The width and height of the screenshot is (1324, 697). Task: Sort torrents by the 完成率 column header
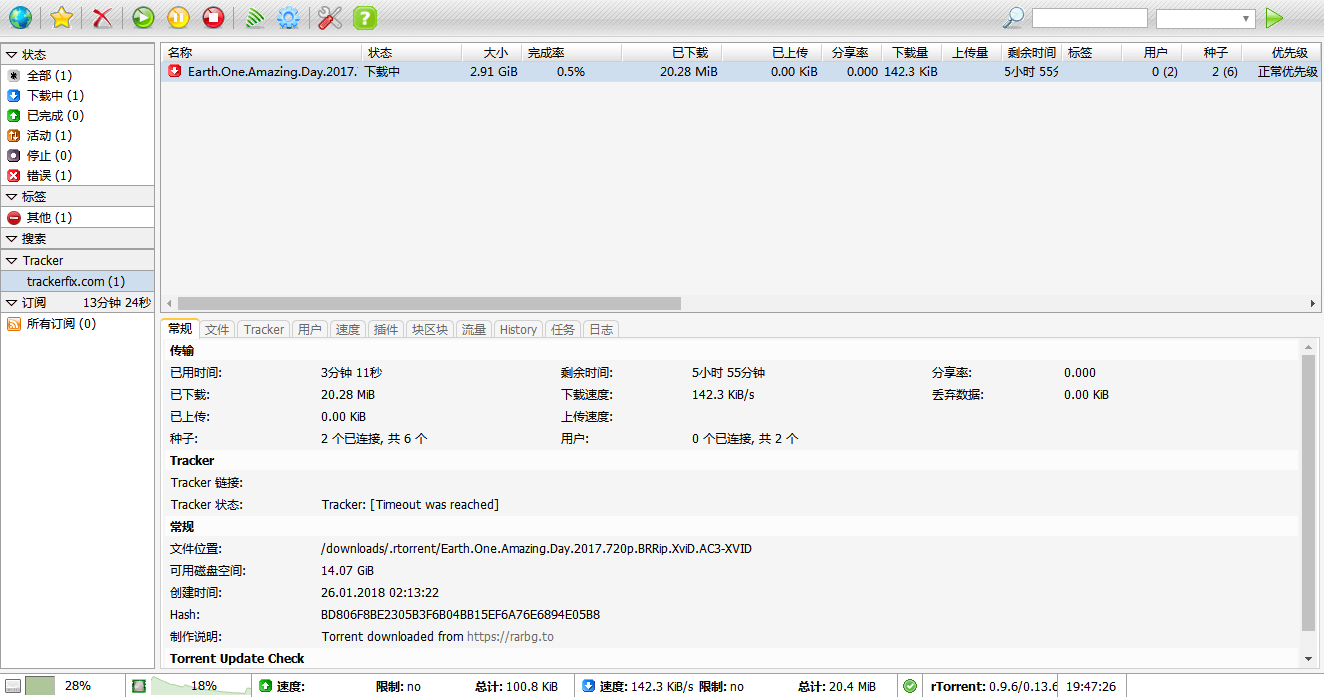coord(571,52)
